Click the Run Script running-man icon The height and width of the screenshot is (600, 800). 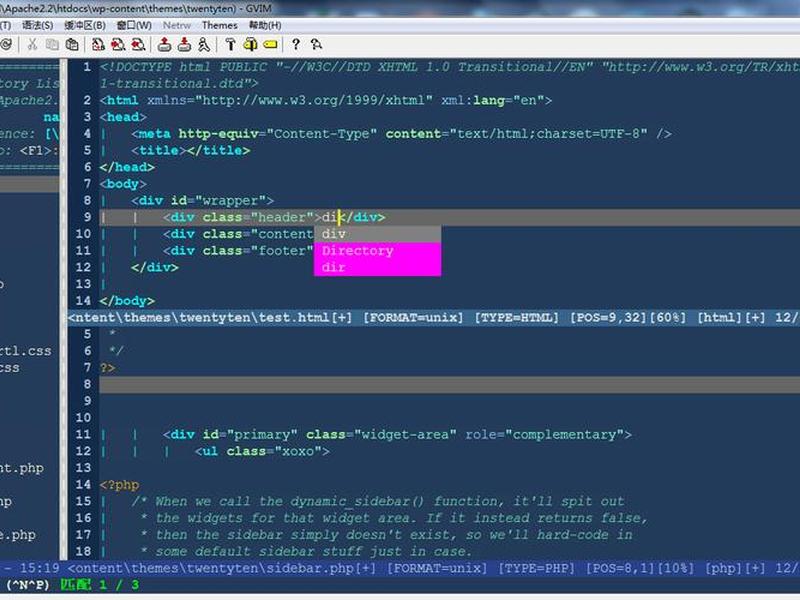point(204,45)
